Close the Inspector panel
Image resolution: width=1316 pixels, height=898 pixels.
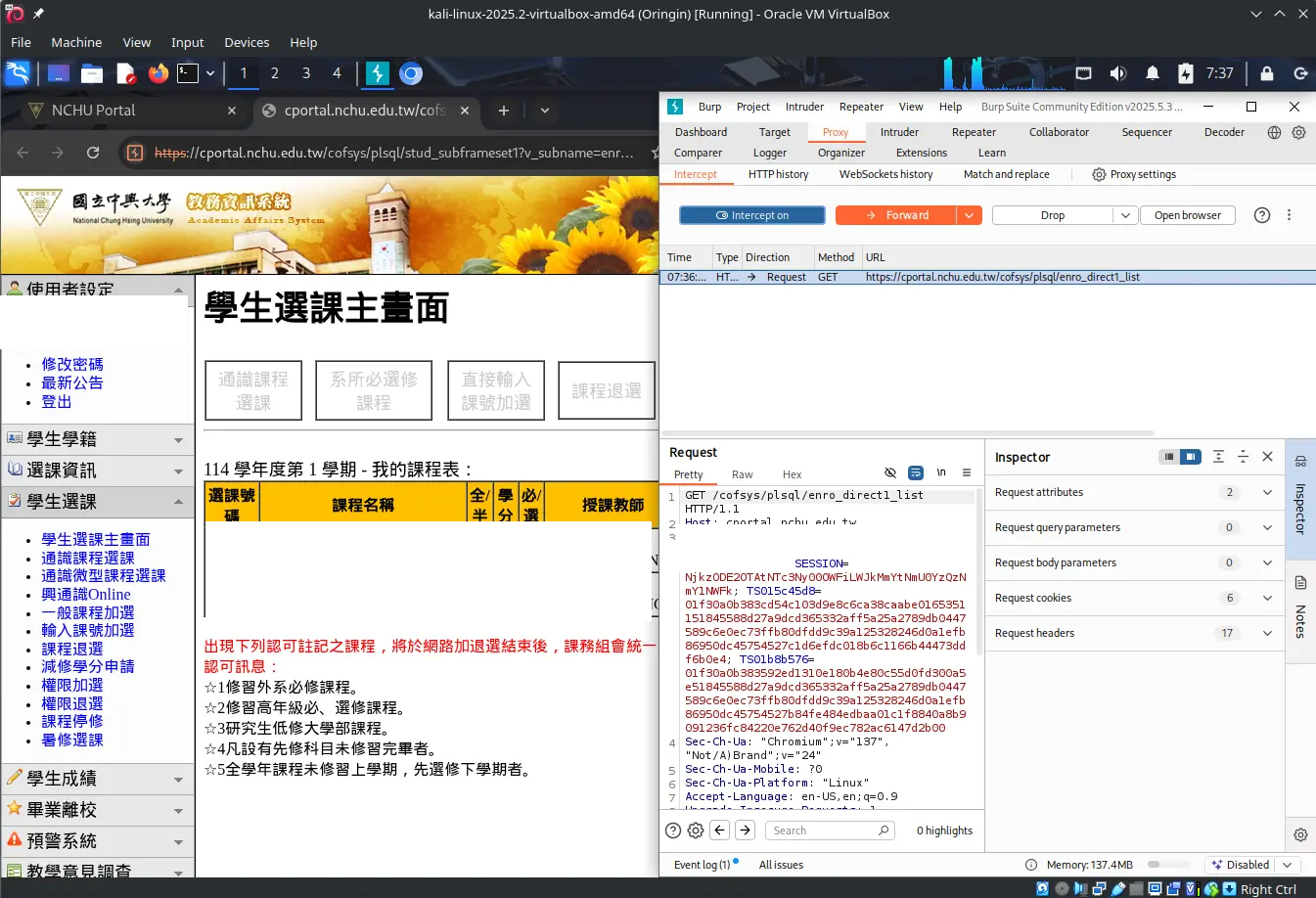[1267, 457]
